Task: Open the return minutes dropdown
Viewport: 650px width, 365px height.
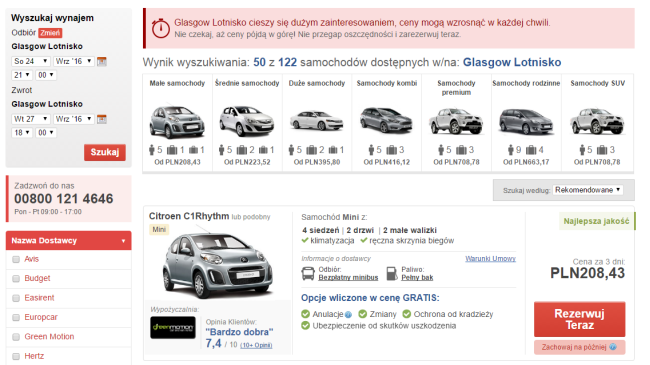Action: coord(46,133)
